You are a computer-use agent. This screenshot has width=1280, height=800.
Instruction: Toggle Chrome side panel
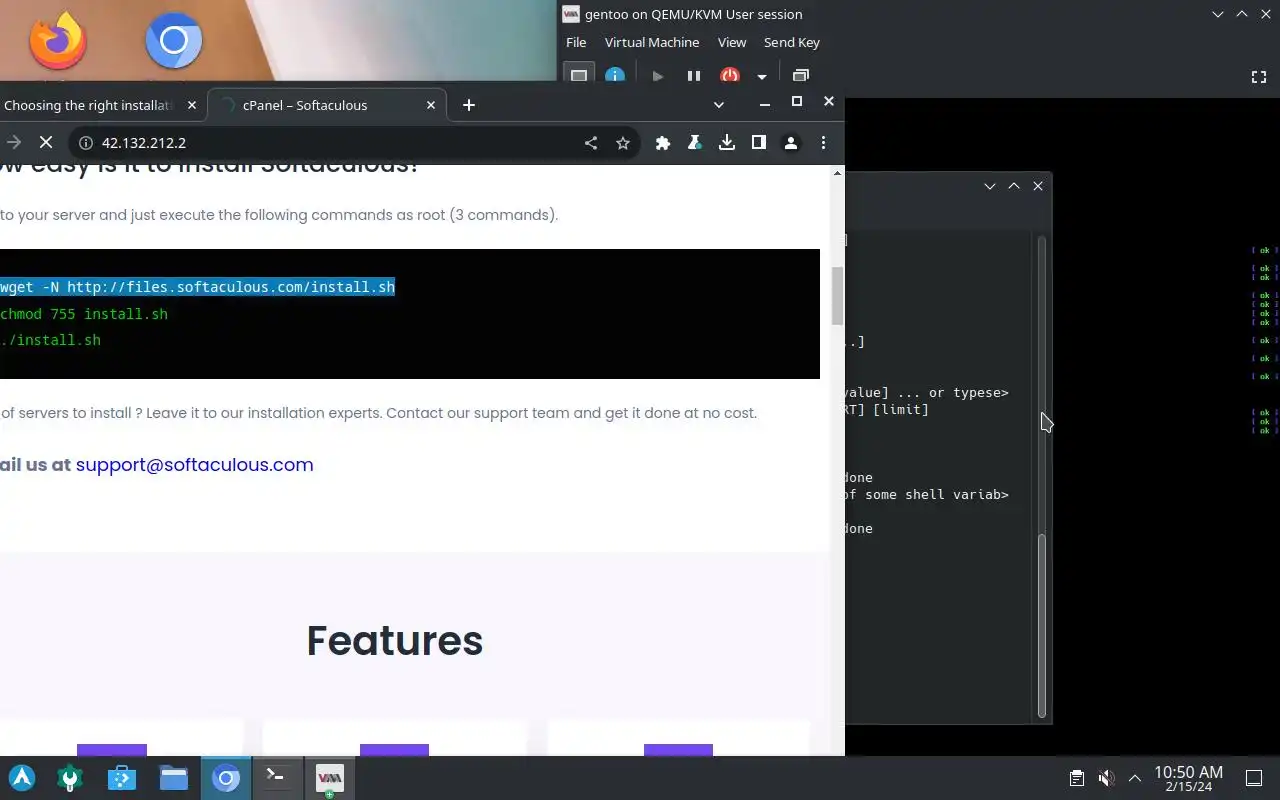click(x=759, y=143)
